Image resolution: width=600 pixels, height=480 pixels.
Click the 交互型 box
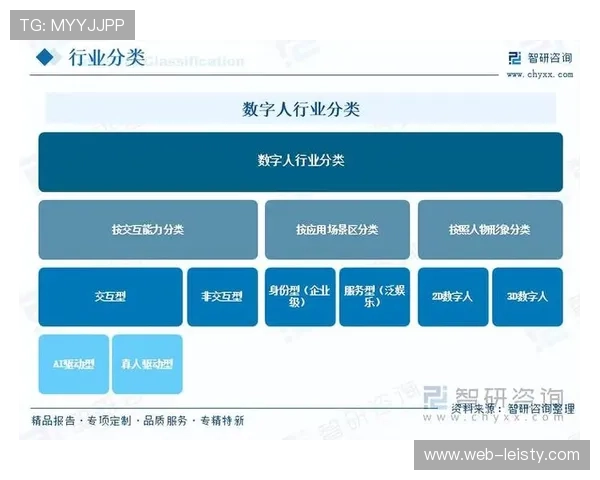pyautogui.click(x=111, y=297)
